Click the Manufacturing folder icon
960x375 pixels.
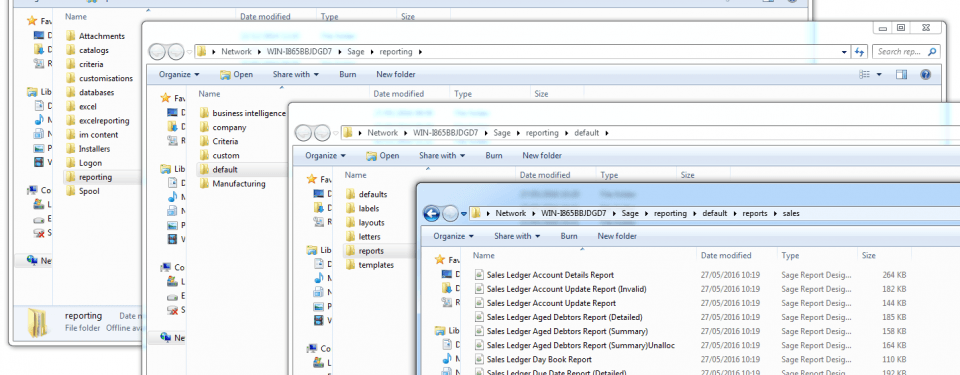[204, 184]
